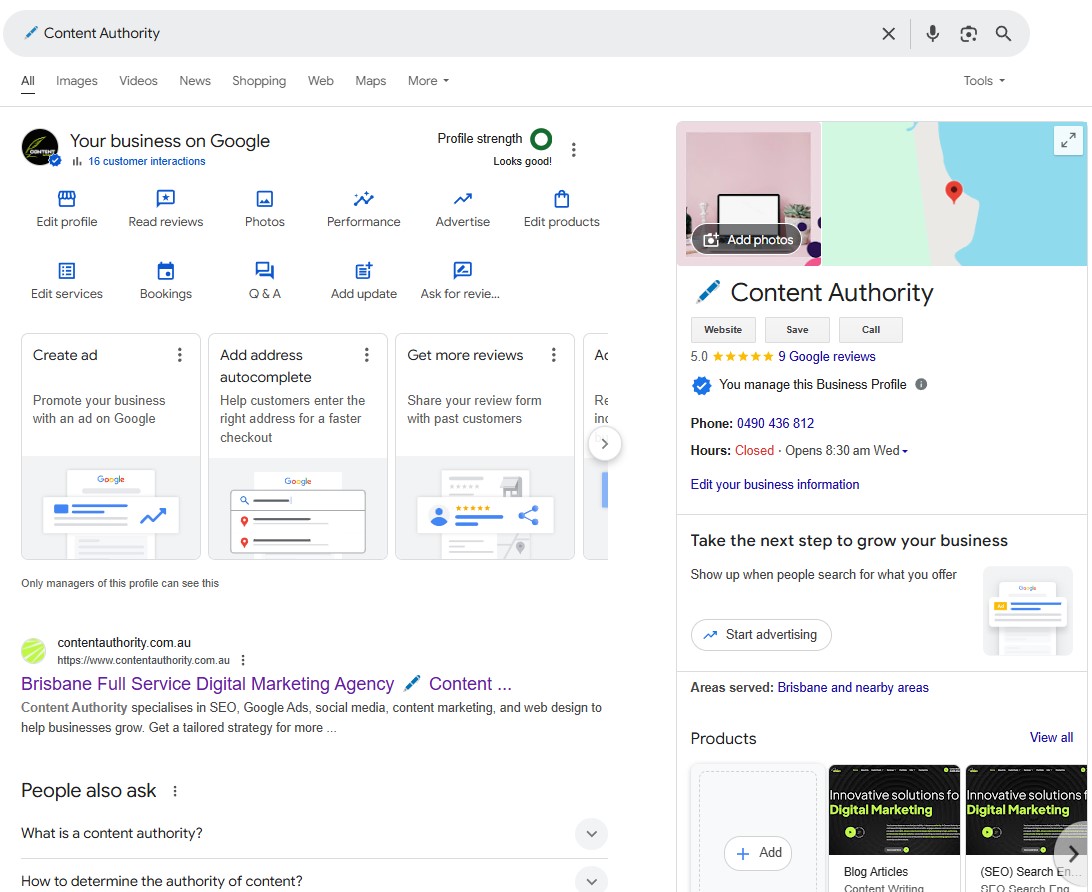Image resolution: width=1092 pixels, height=892 pixels.
Task: Click Add photos on the business image
Action: [x=747, y=239]
